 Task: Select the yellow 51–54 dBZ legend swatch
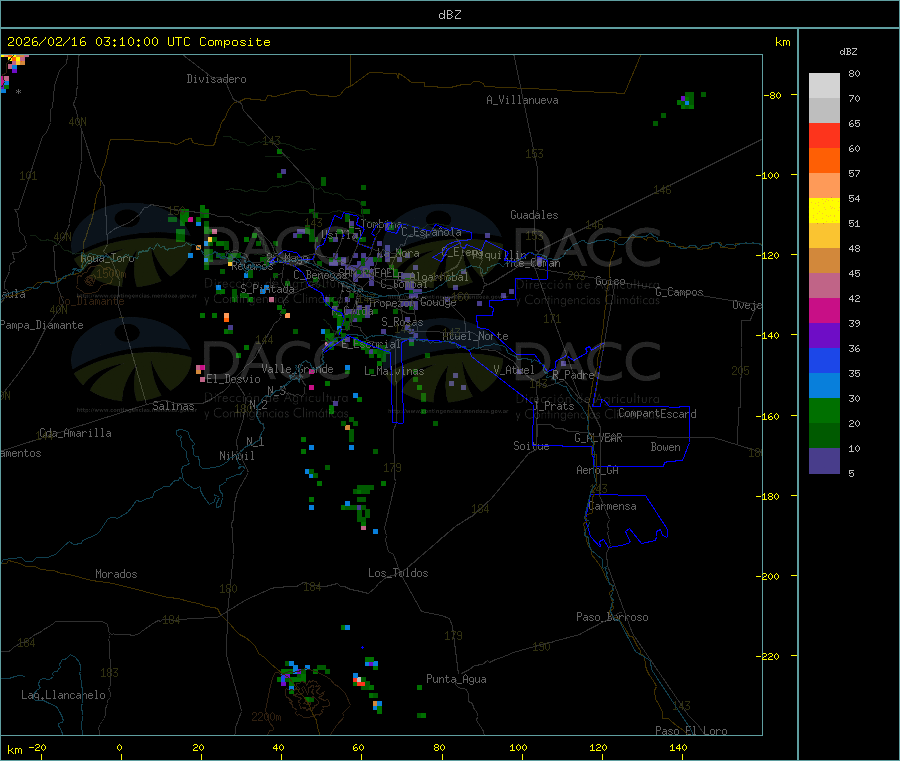824,211
